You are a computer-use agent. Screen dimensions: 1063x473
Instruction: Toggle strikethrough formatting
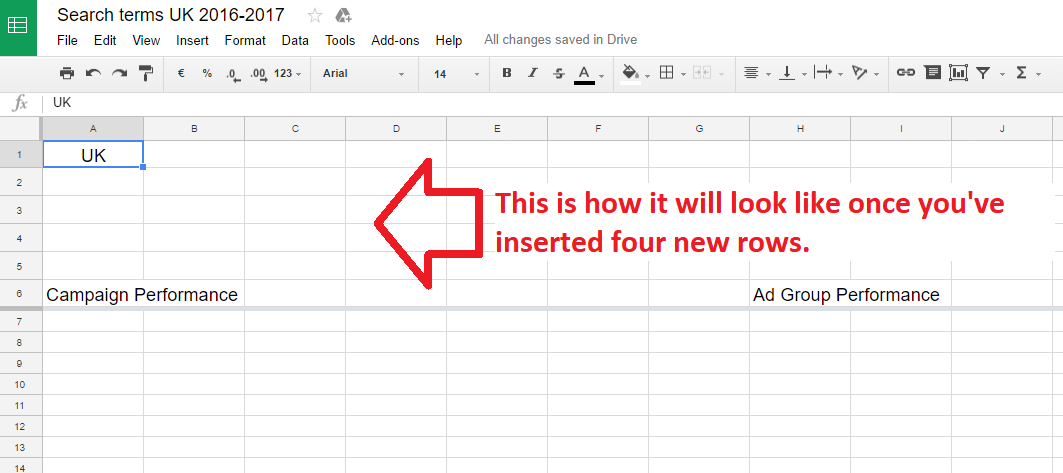[x=559, y=73]
